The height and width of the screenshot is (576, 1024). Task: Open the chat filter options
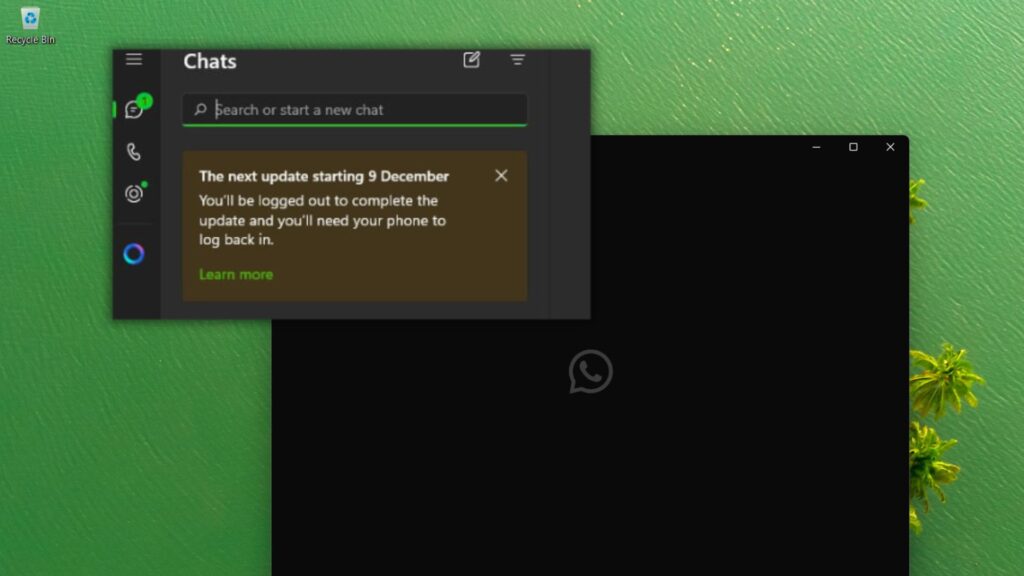[x=517, y=60]
